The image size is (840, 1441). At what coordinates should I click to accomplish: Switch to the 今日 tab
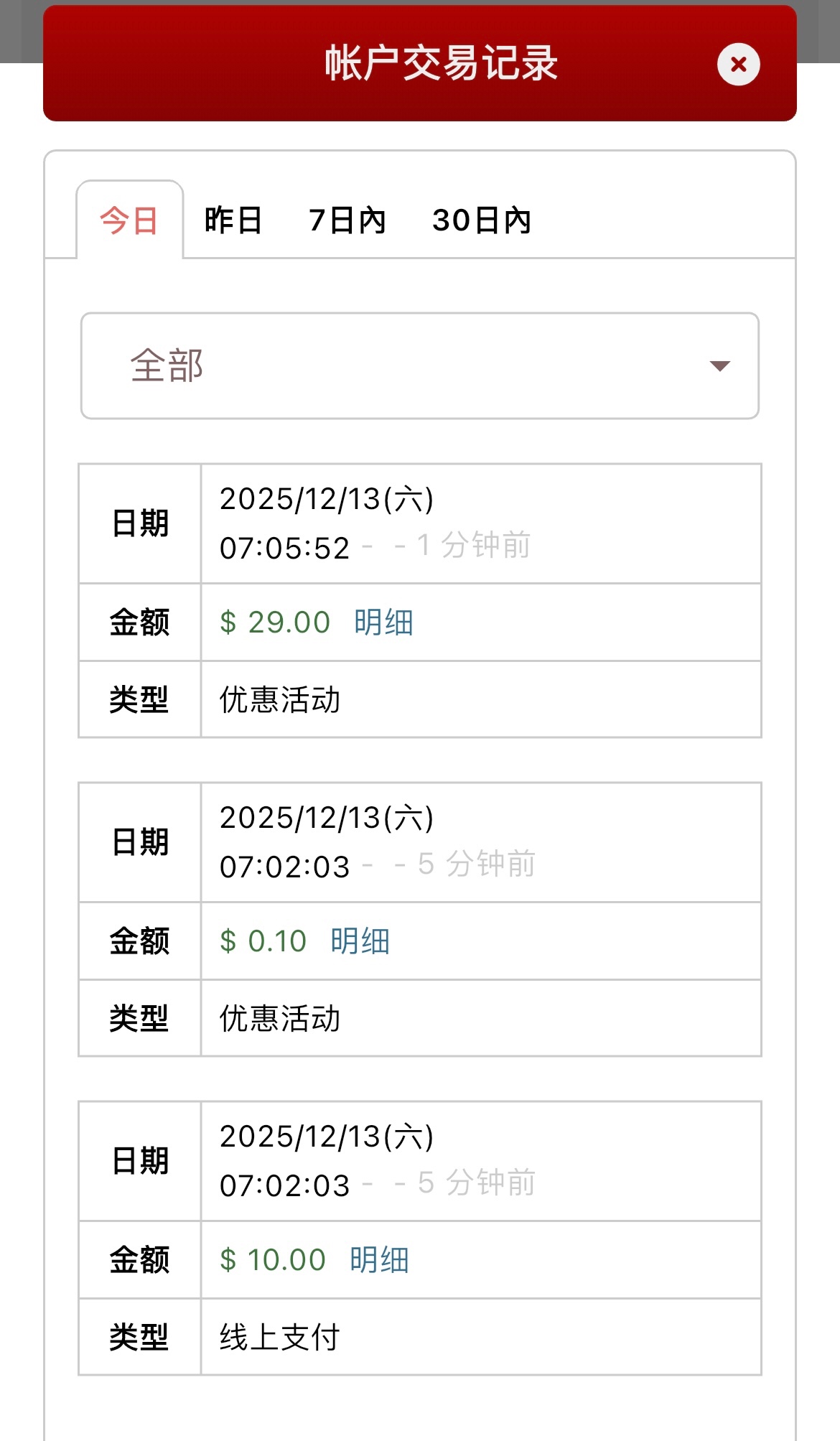(x=129, y=220)
